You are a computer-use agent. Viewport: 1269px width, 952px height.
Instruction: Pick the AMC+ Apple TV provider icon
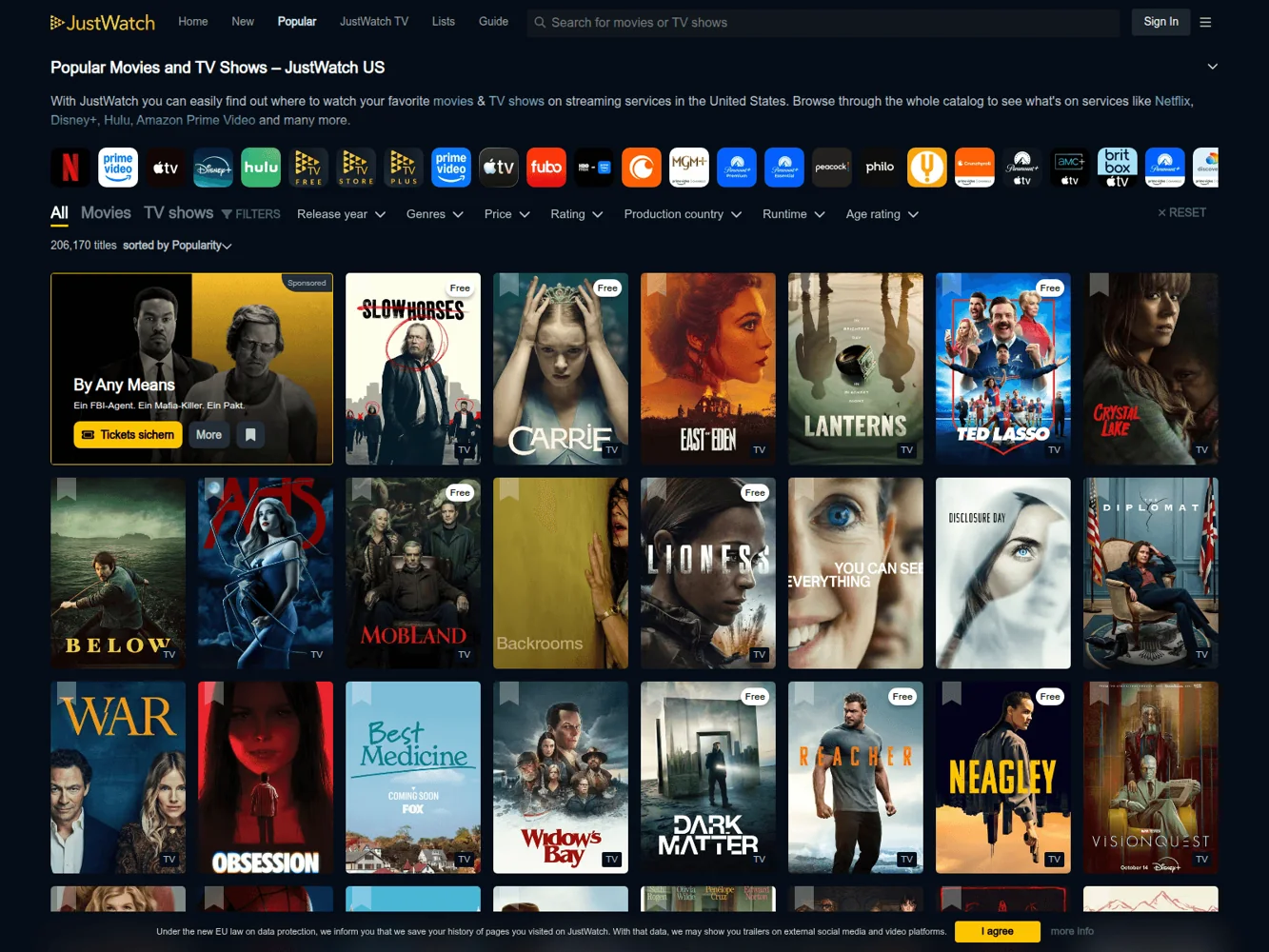pos(1070,168)
